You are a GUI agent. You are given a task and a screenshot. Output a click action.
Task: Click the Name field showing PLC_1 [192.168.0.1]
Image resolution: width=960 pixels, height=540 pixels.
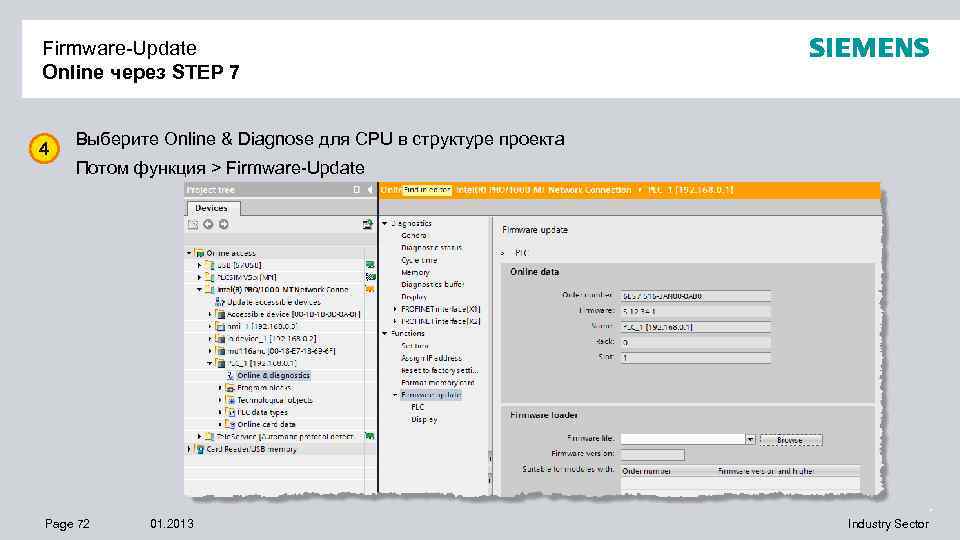pyautogui.click(x=696, y=327)
